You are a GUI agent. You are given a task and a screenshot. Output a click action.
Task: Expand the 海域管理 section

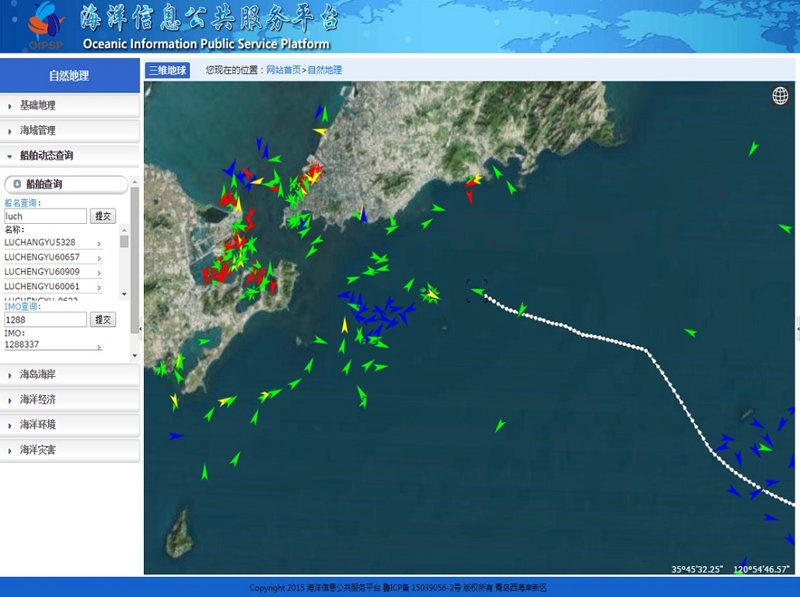pyautogui.click(x=69, y=131)
